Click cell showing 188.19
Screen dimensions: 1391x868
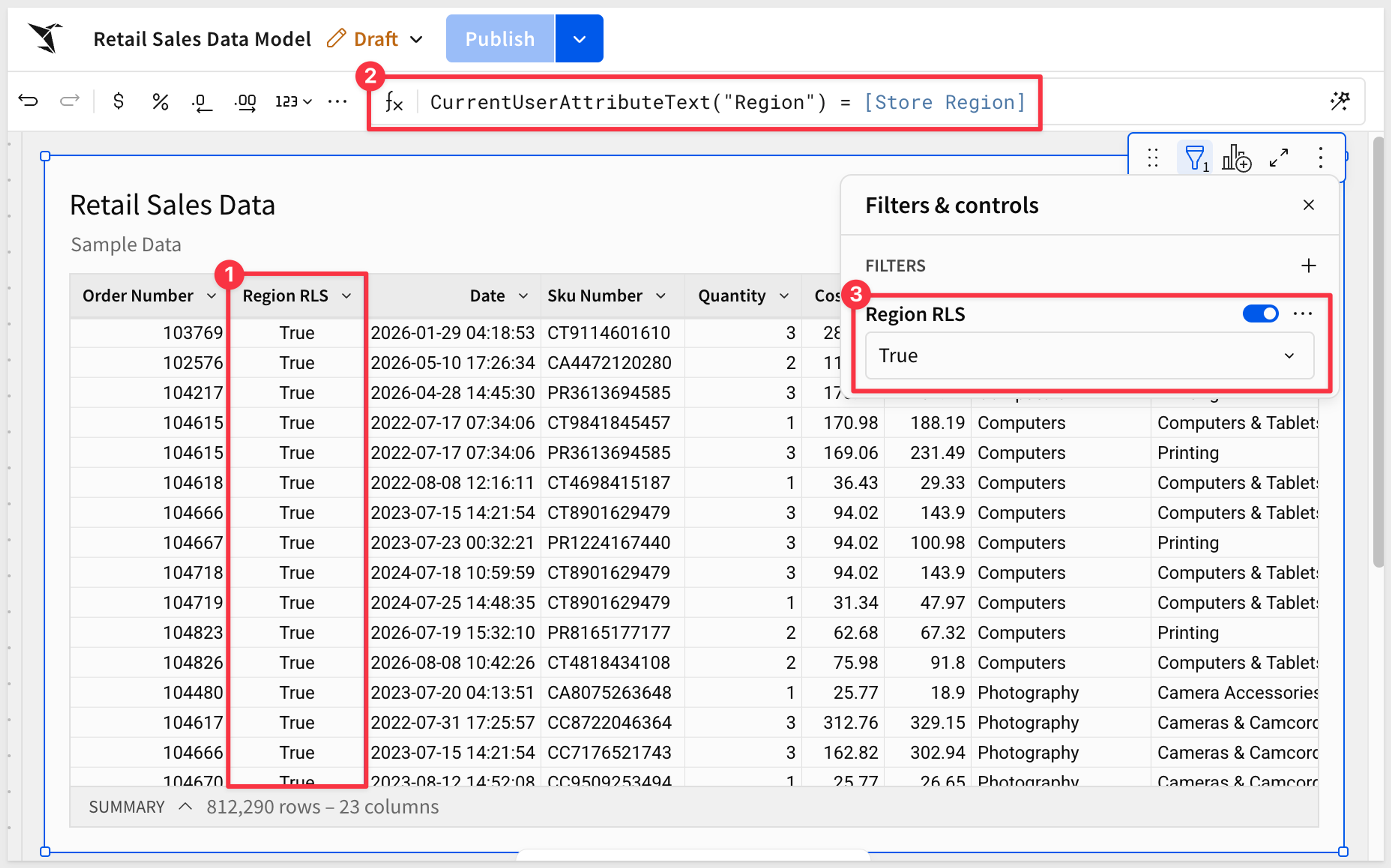tap(928, 422)
